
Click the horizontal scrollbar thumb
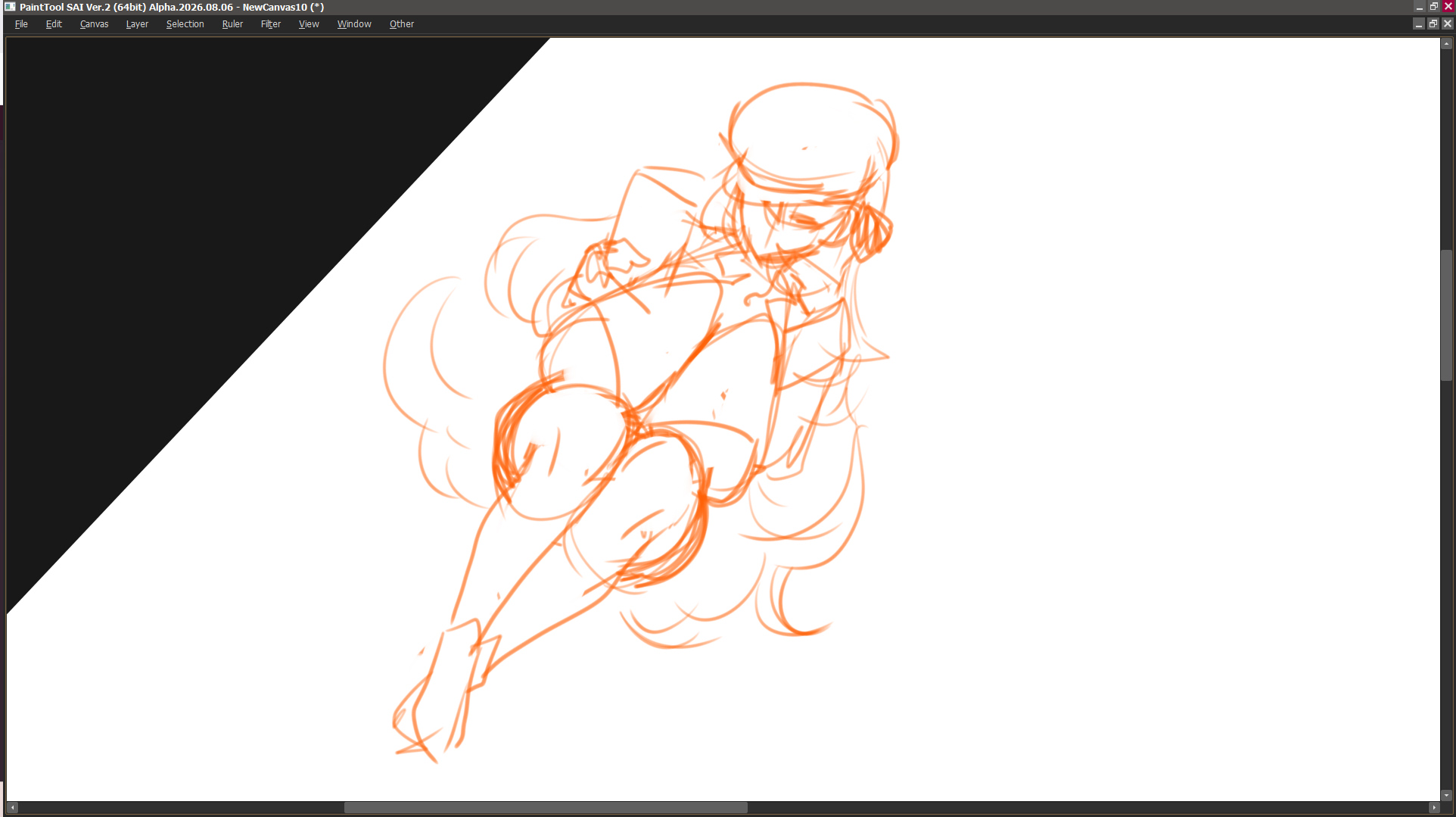coord(546,808)
